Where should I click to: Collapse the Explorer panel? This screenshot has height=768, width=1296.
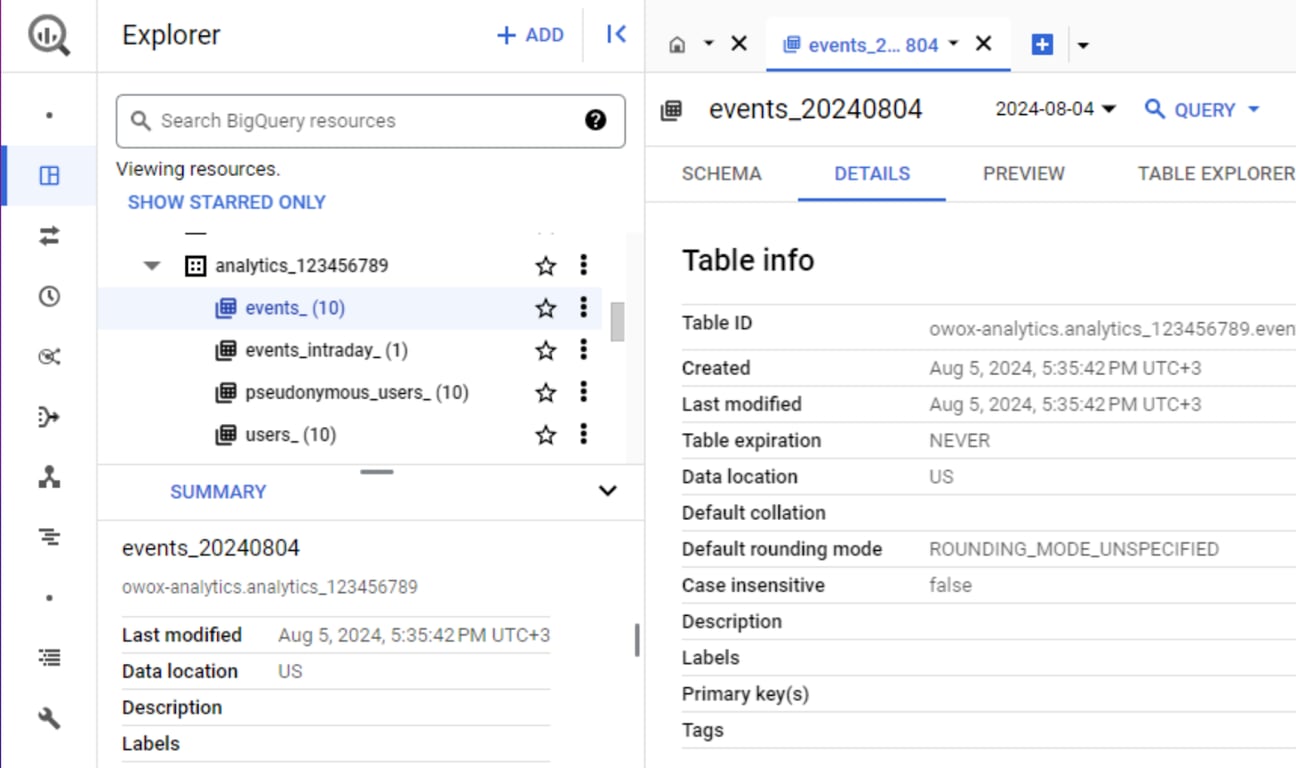616,35
